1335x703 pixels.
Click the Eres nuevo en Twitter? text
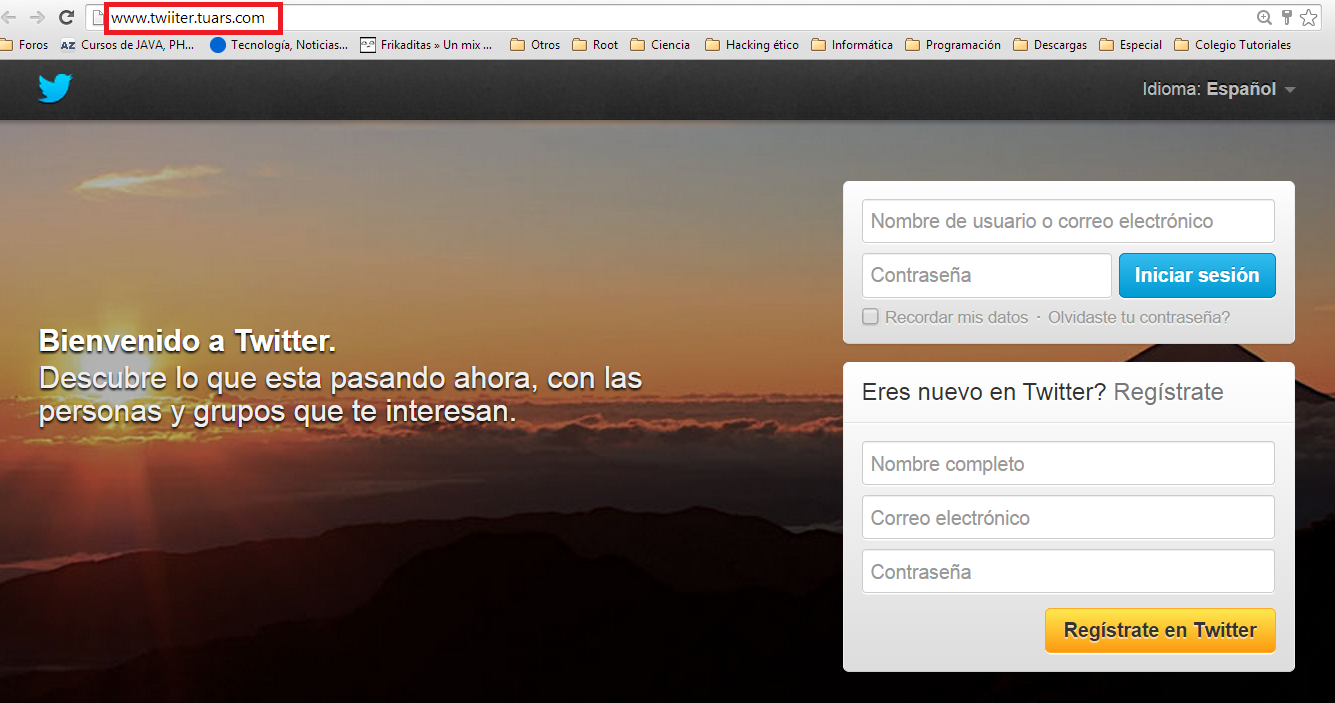coord(984,392)
